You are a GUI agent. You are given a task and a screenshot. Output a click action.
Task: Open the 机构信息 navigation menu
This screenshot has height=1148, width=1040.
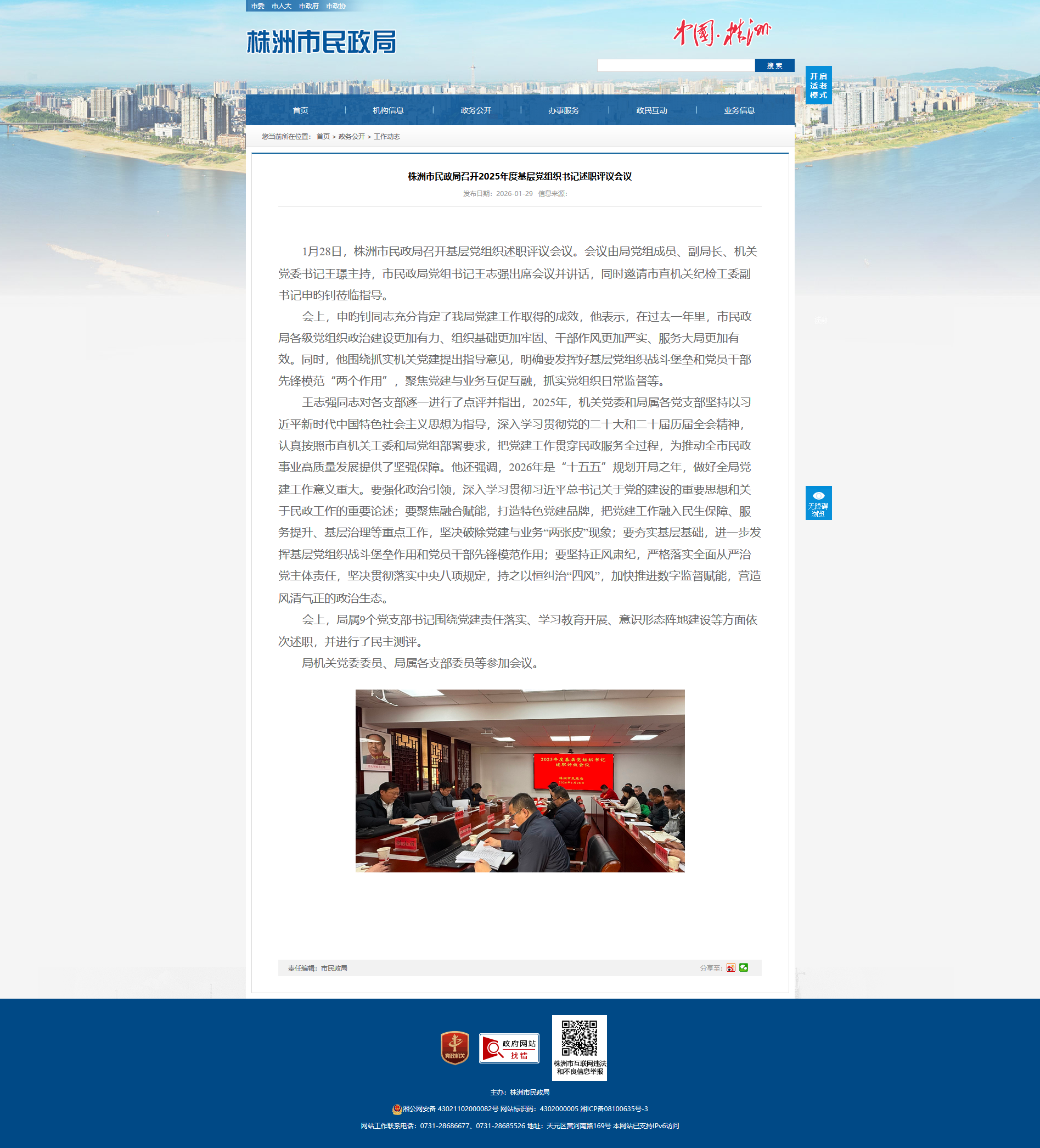388,110
